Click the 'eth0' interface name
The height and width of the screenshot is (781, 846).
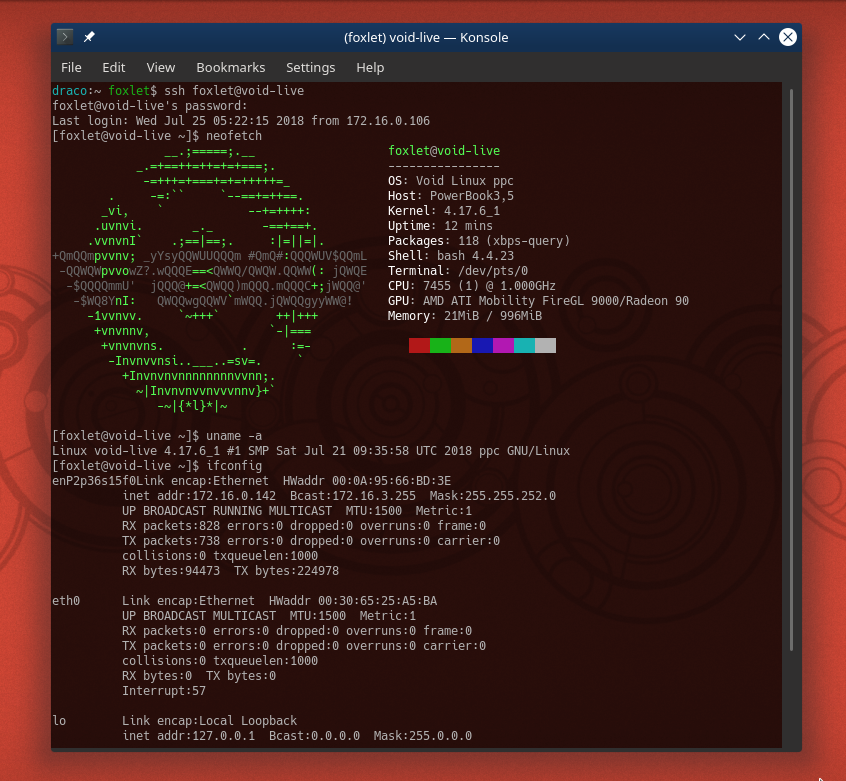pos(66,601)
